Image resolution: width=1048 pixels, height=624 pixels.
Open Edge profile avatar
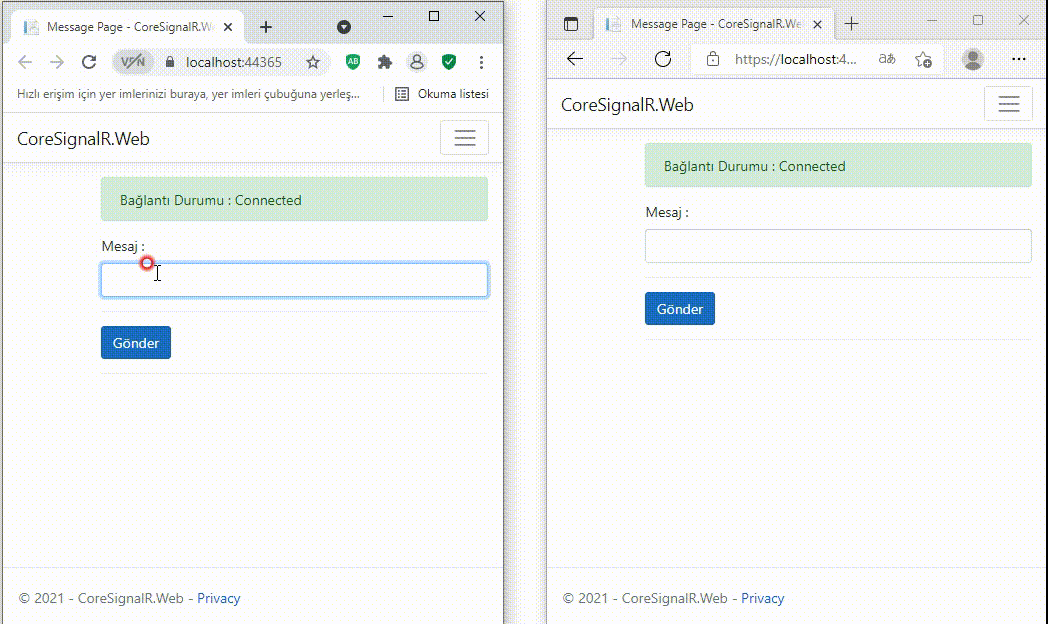(x=972, y=59)
